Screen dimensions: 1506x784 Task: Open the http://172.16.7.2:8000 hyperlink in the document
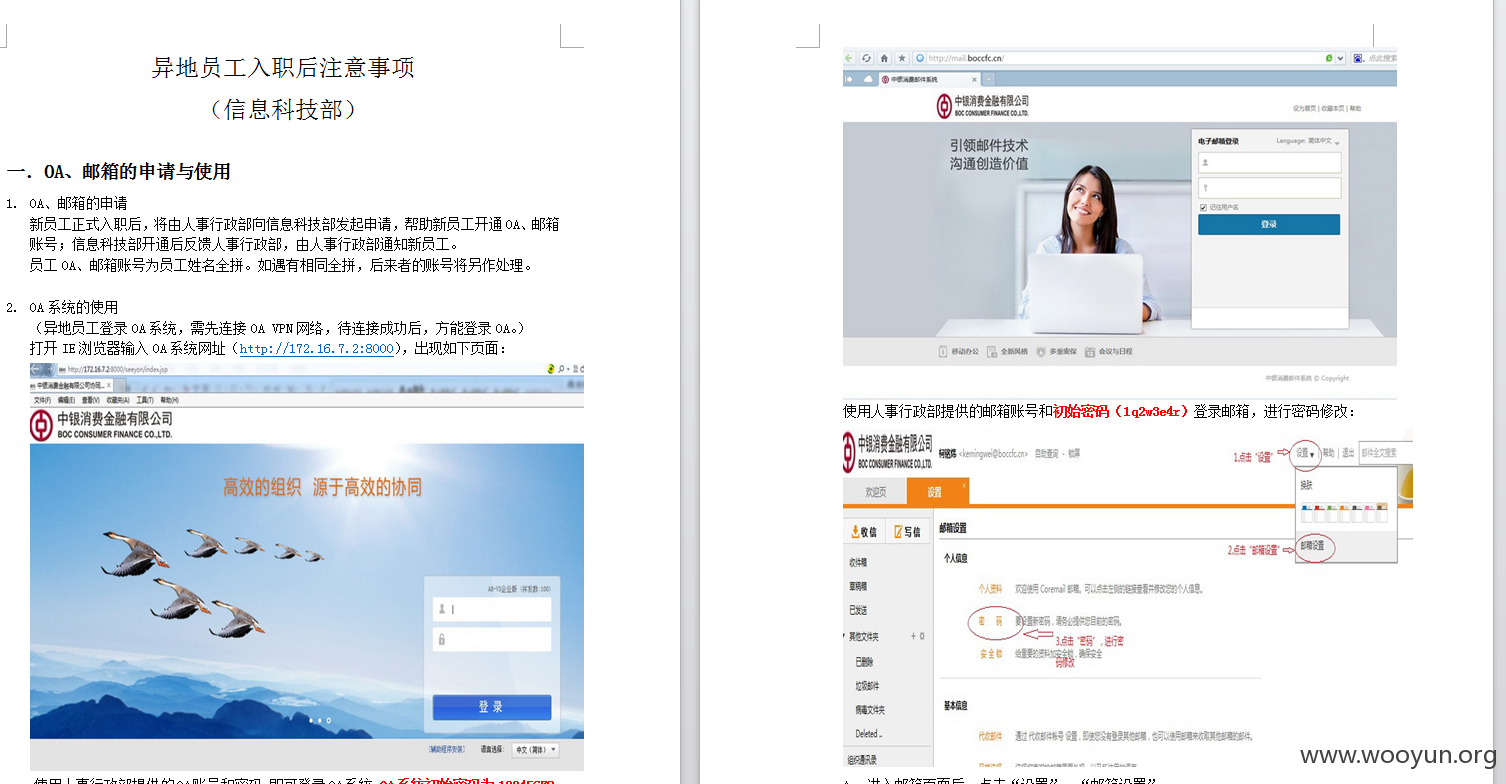[316, 349]
